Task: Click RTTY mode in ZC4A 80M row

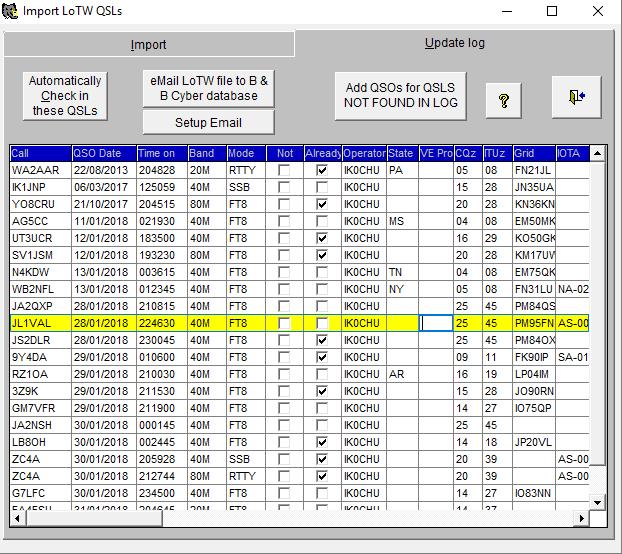Action: click(242, 476)
